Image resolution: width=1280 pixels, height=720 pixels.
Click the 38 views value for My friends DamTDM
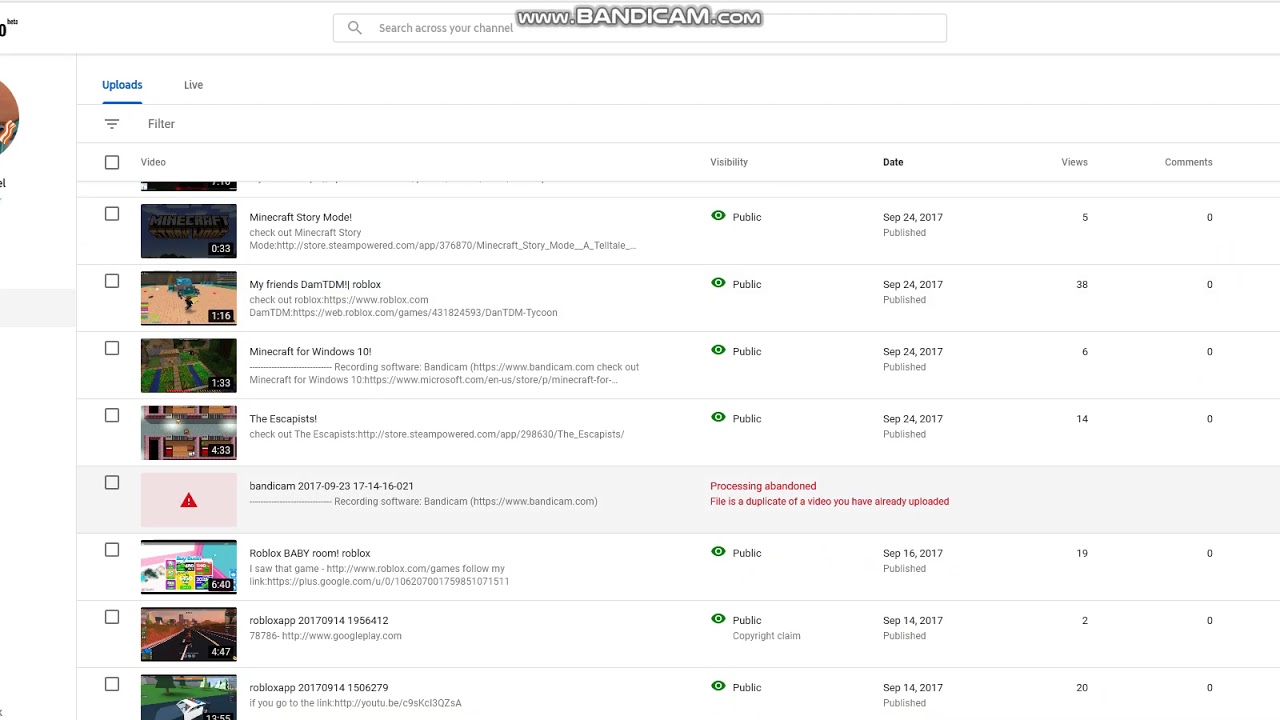(1082, 284)
